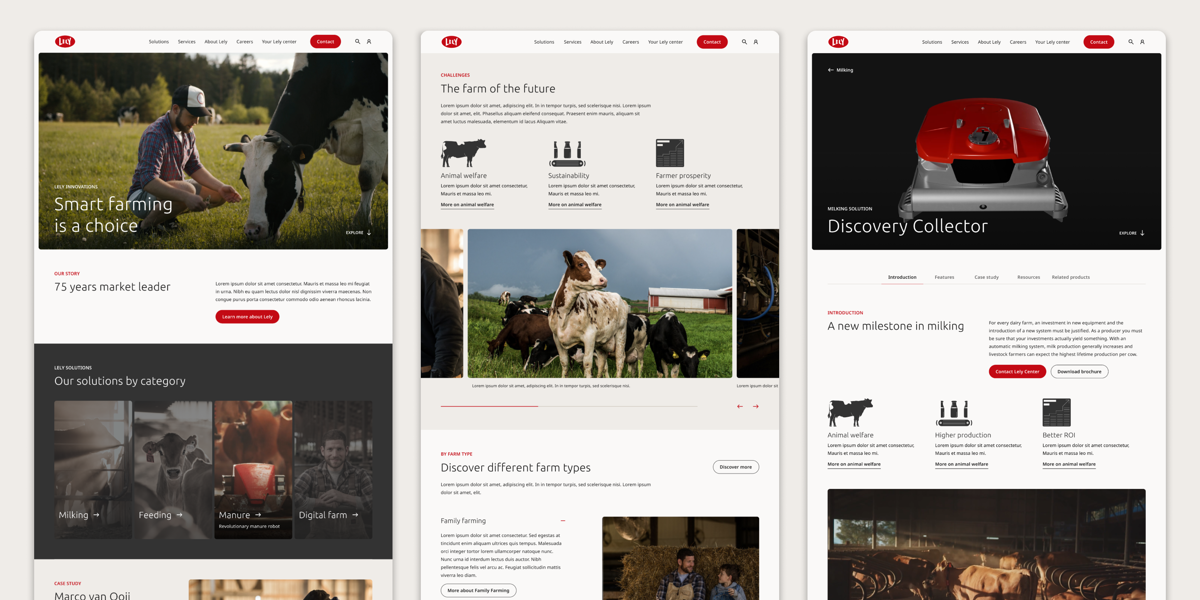Click Explore down arrow on Discovery Collector hero
The image size is (1200, 600).
pos(1142,233)
